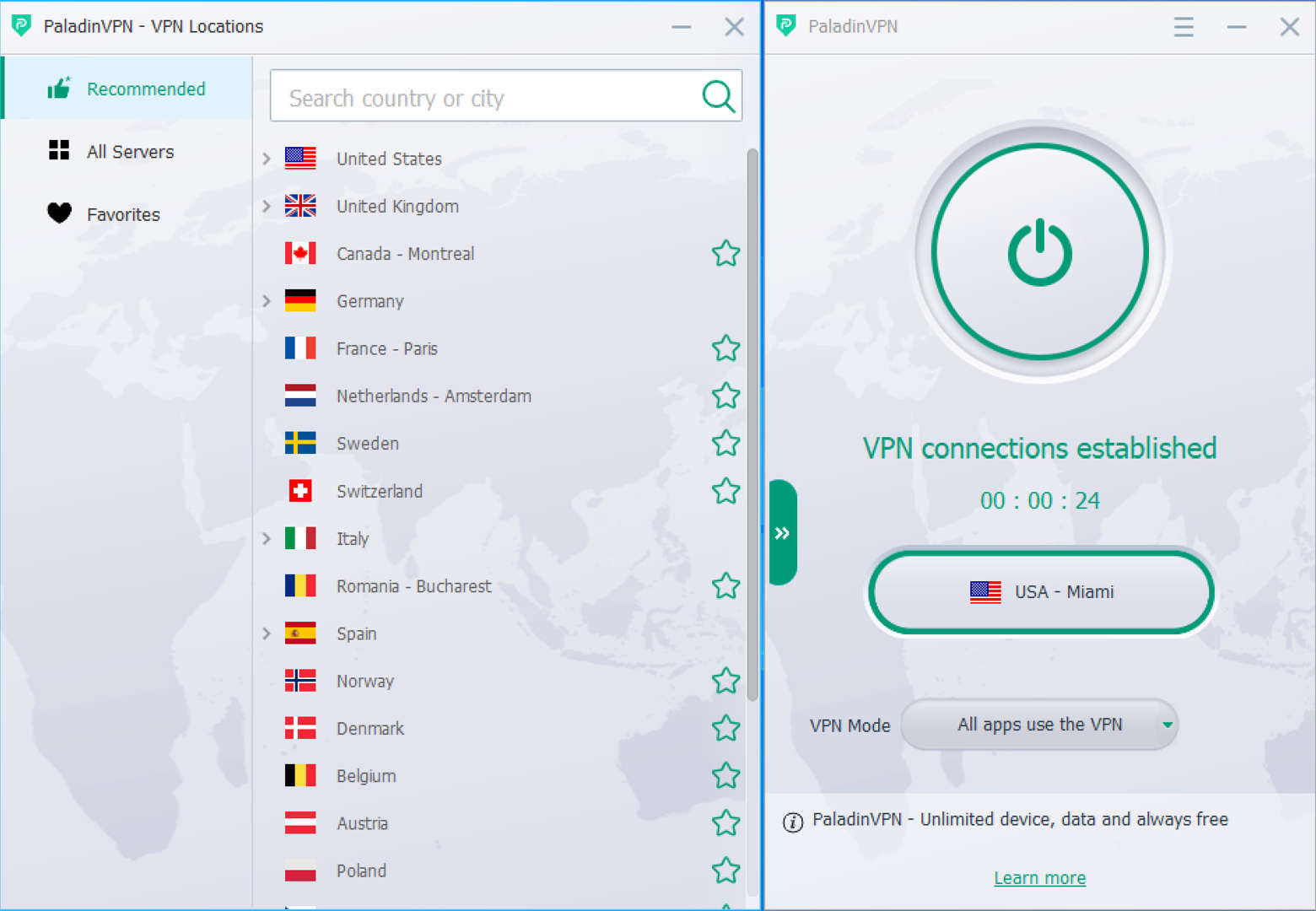Click the Germany flag icon
The width and height of the screenshot is (1316, 911).
click(300, 301)
